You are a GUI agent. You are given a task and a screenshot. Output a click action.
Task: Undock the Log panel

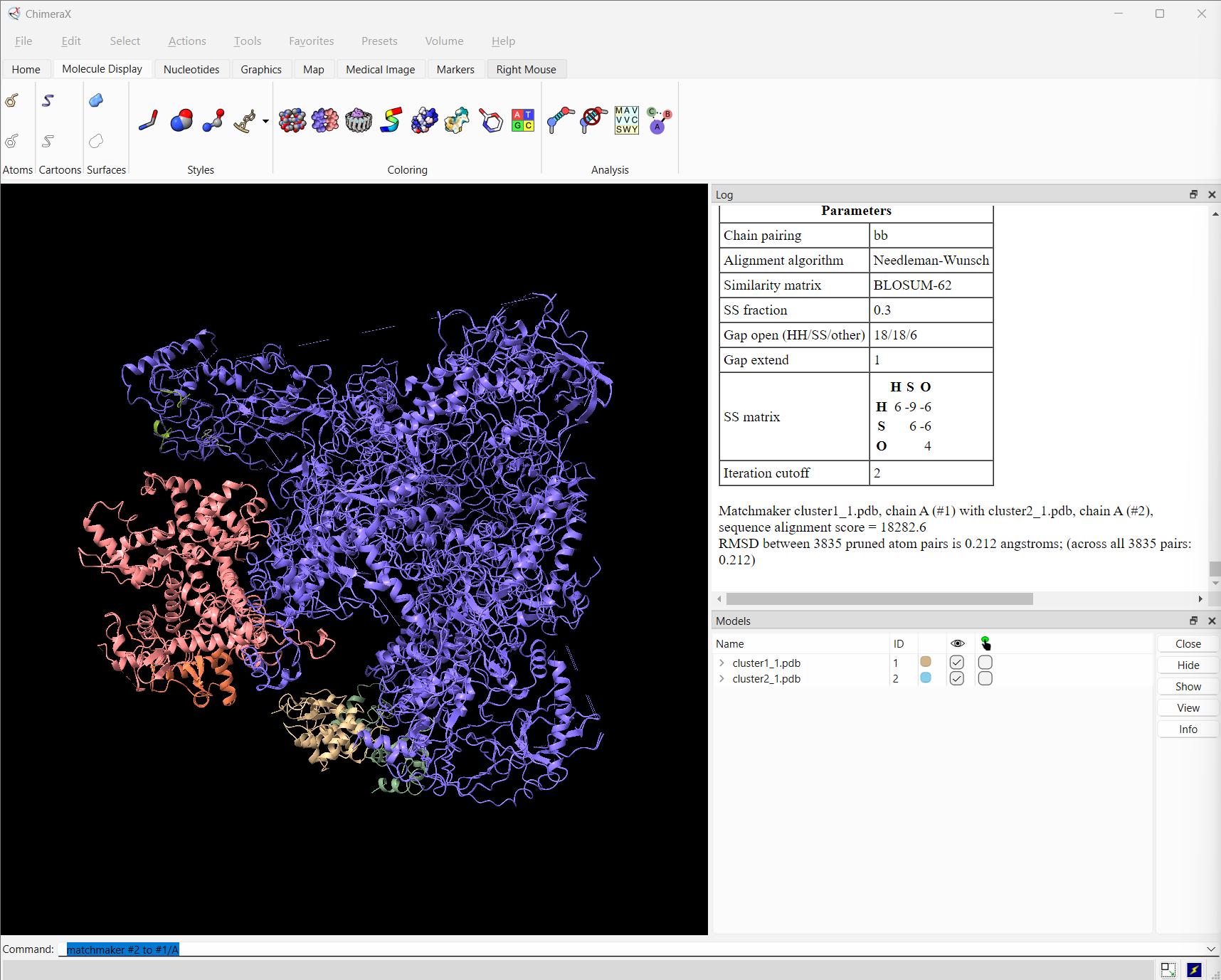(1193, 194)
